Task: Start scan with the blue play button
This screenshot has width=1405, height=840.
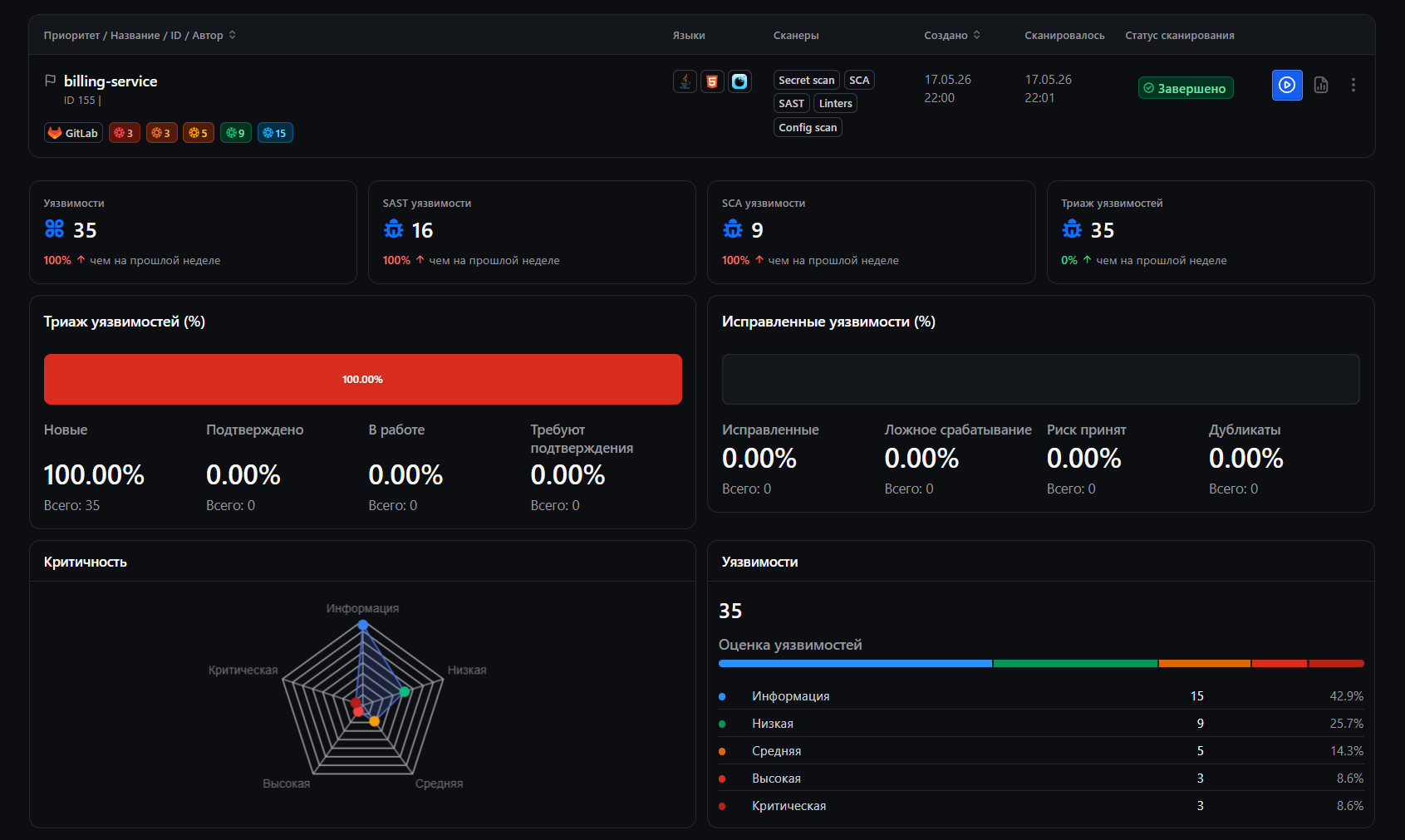Action: click(x=1287, y=85)
